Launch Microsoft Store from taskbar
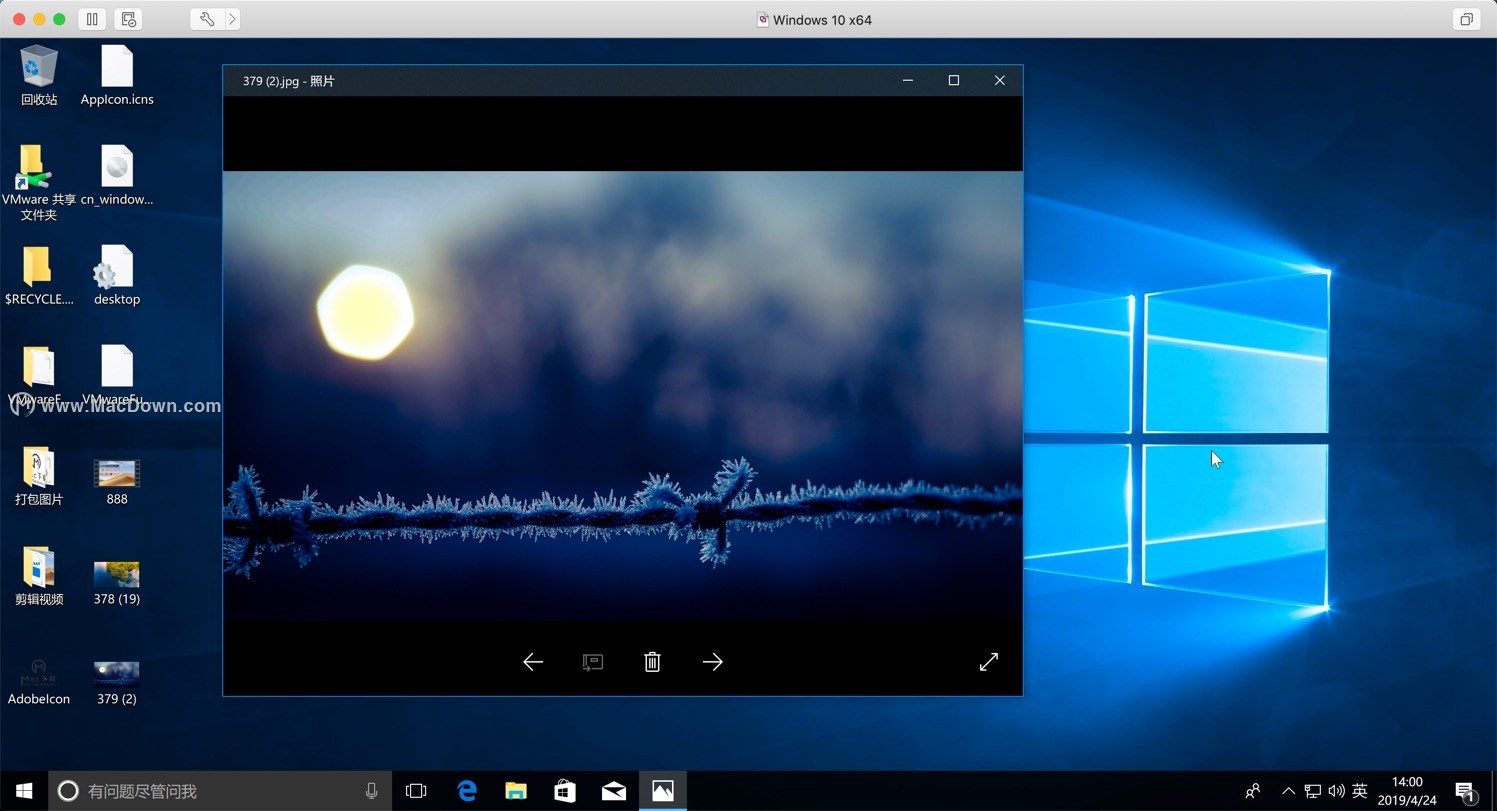 [x=565, y=791]
